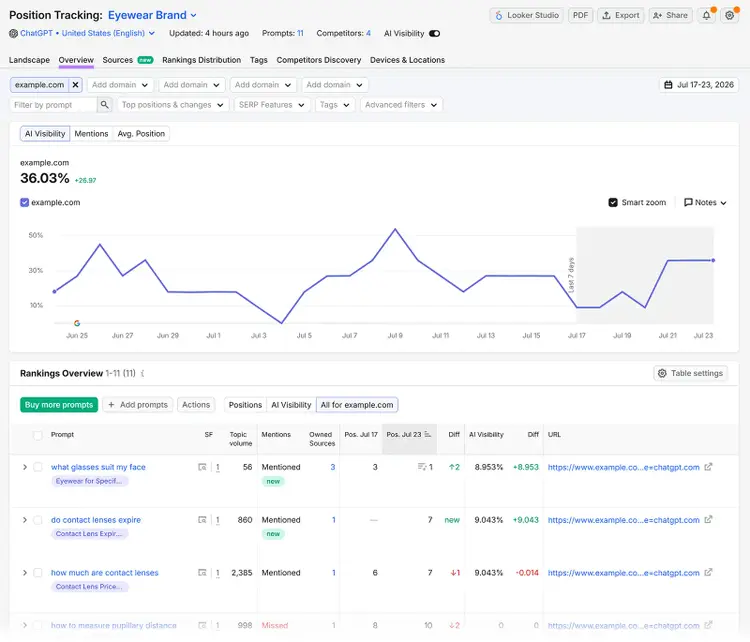Click SERP feature icon in 'do contact lenses expire' row

pos(202,520)
